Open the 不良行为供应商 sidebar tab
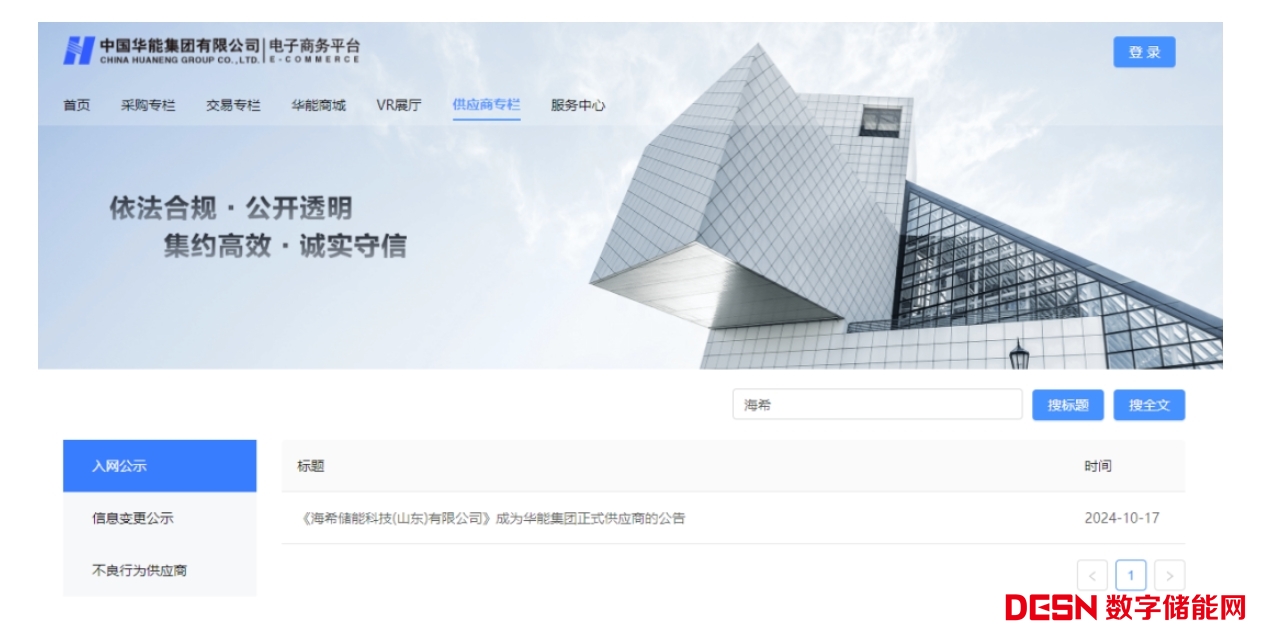Screen dimensions: 1268x636 [x=159, y=570]
